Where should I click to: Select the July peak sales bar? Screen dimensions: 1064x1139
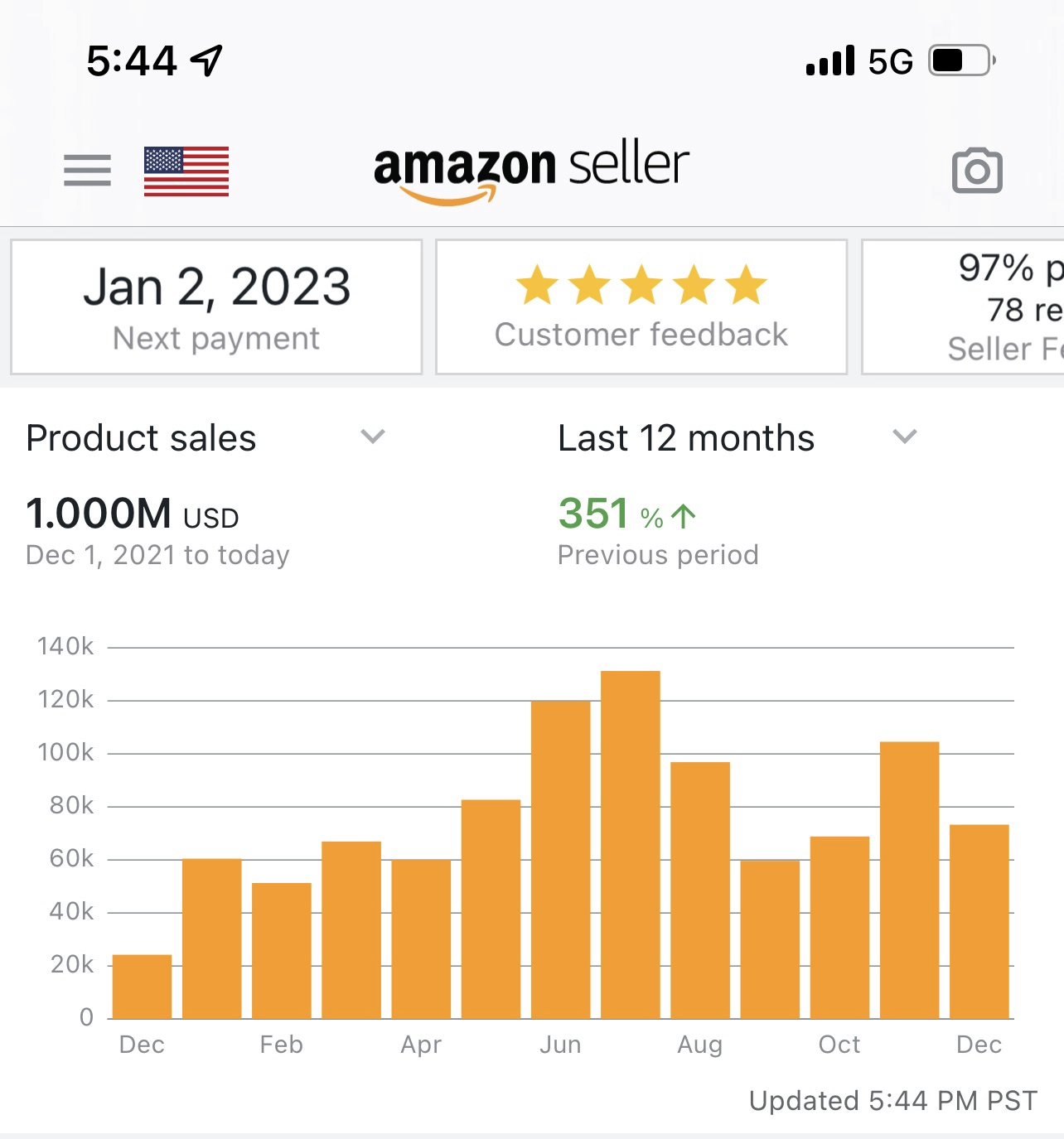[x=631, y=845]
